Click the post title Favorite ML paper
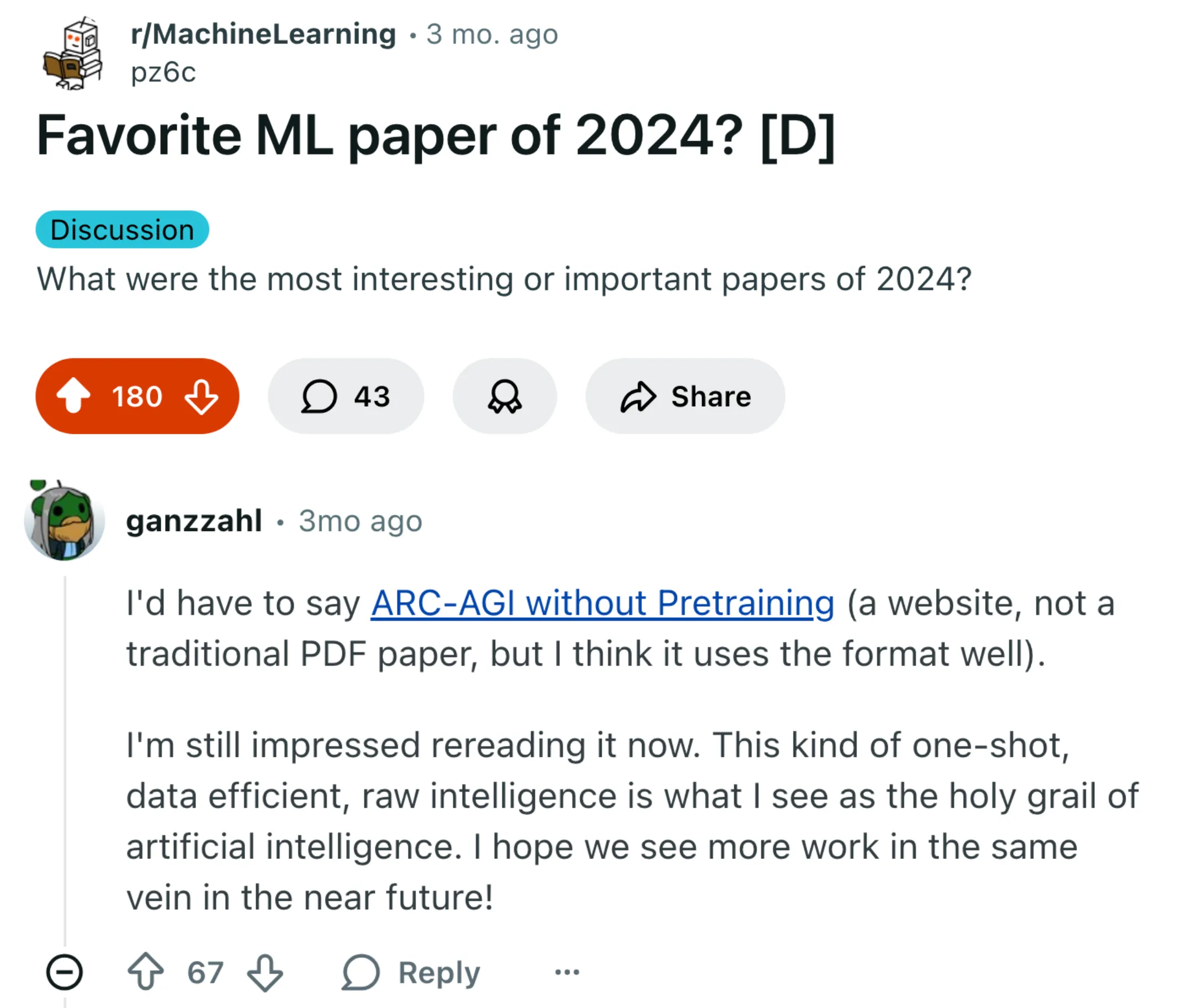The height and width of the screenshot is (1008, 1188). [436, 136]
